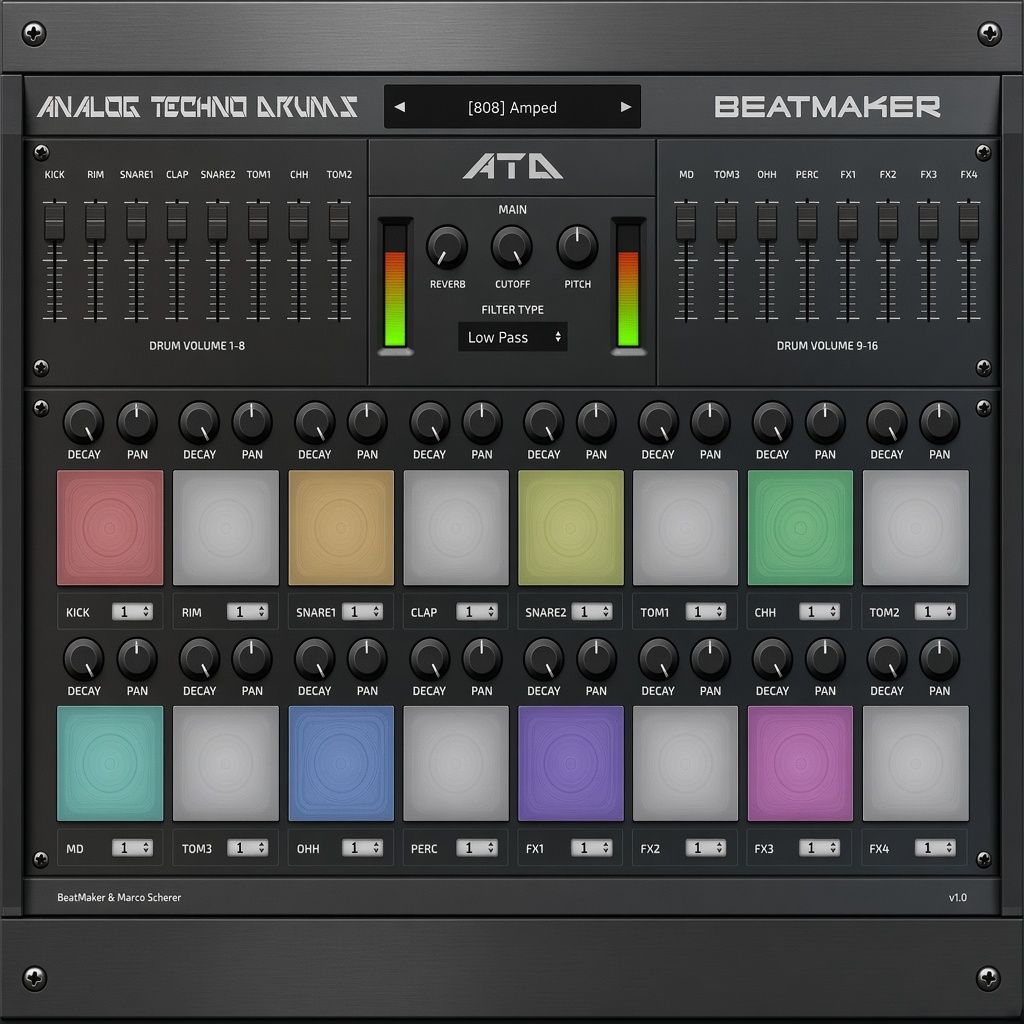Click the KICK pad Decay knob
The image size is (1024, 1024).
click(84, 423)
